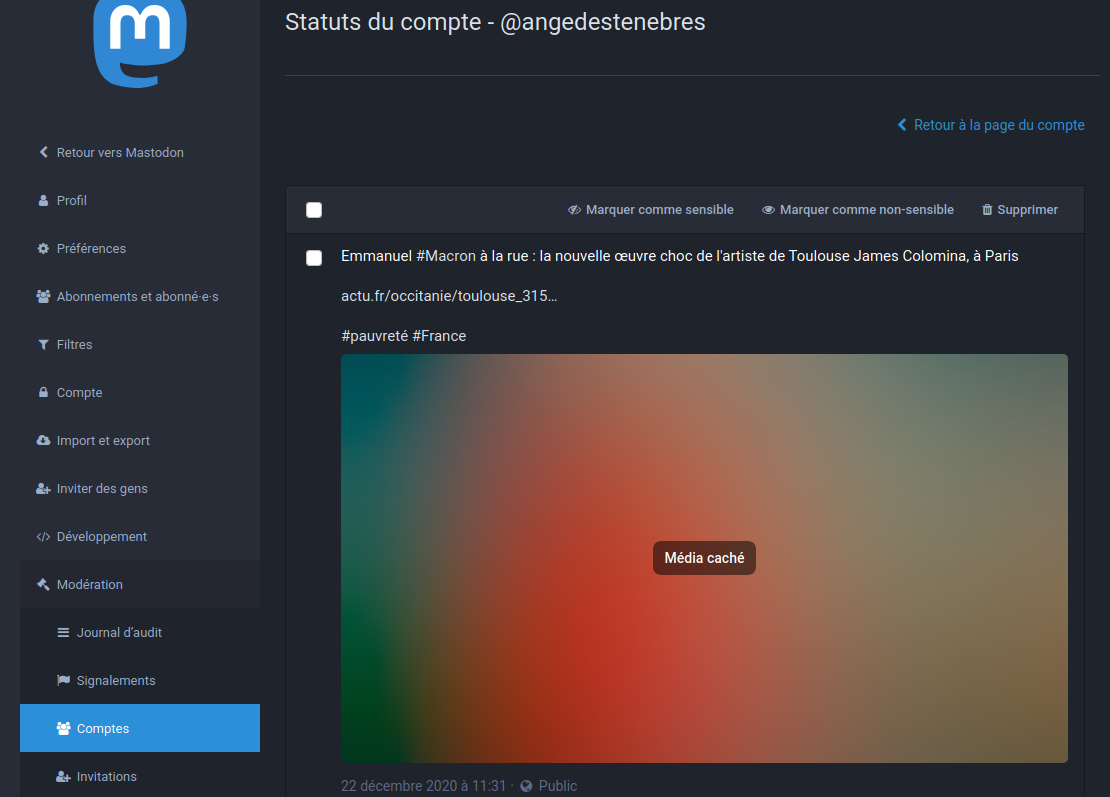Go back via Retour vers Mastodon chevron
Viewport: 1110px width, 797px height.
tap(43, 153)
